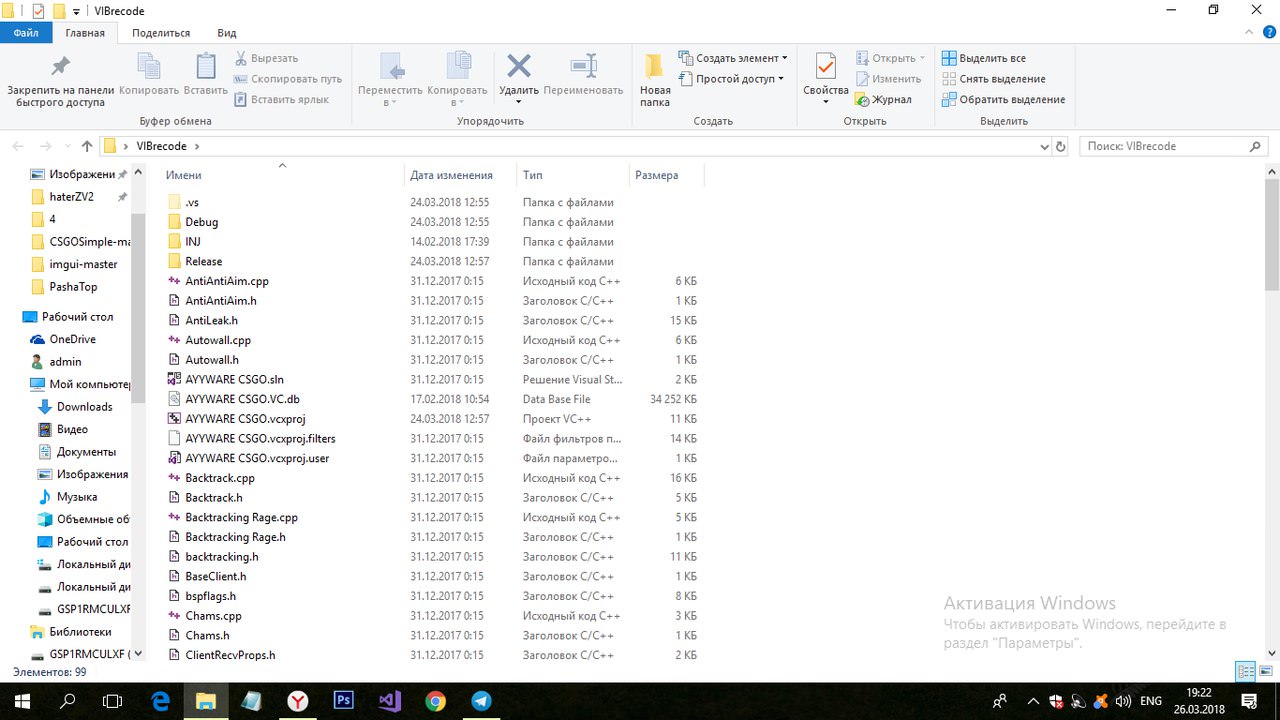
Task: Click the VIBrecode breadcrumb in address bar
Action: 161,146
